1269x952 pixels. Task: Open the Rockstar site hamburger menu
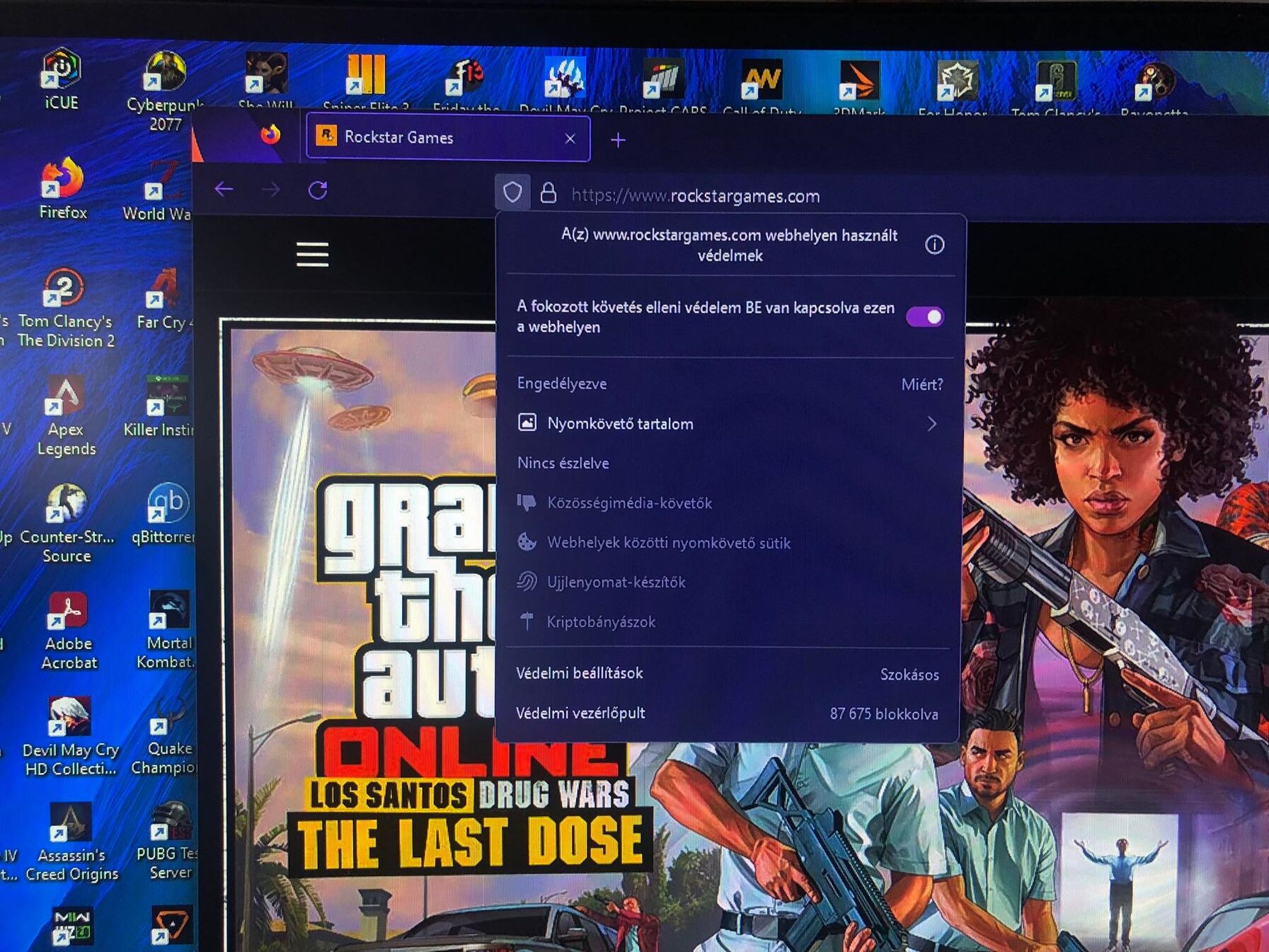(x=312, y=254)
